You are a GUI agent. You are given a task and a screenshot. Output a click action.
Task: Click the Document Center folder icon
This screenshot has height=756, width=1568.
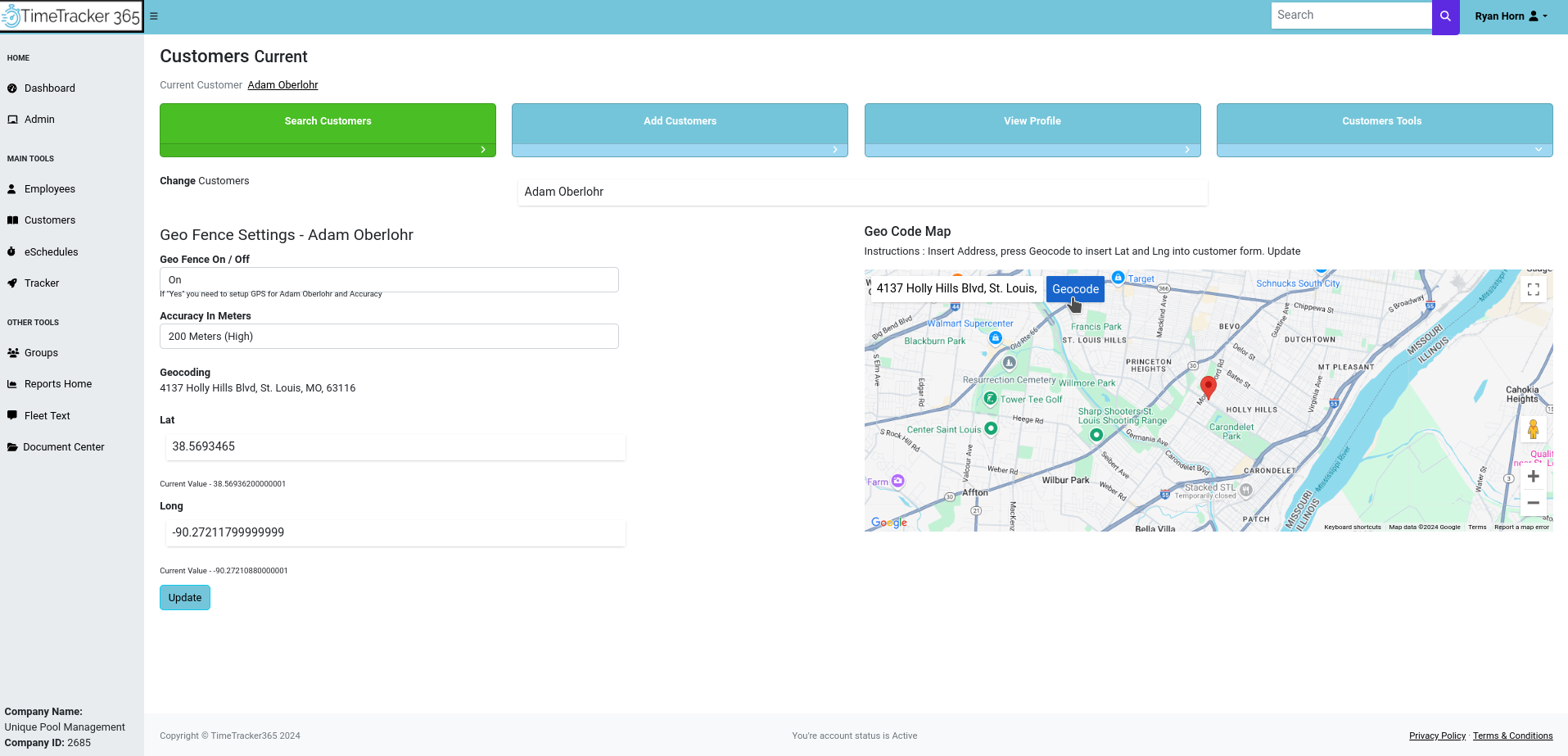coord(11,446)
